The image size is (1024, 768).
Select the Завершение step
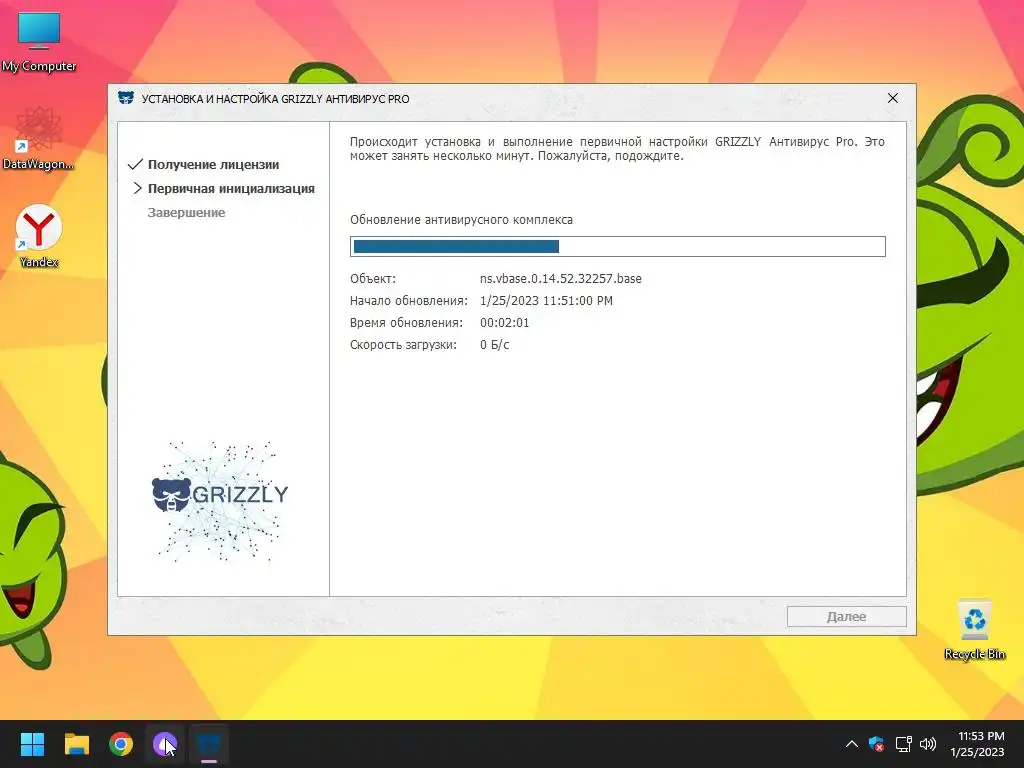click(186, 212)
